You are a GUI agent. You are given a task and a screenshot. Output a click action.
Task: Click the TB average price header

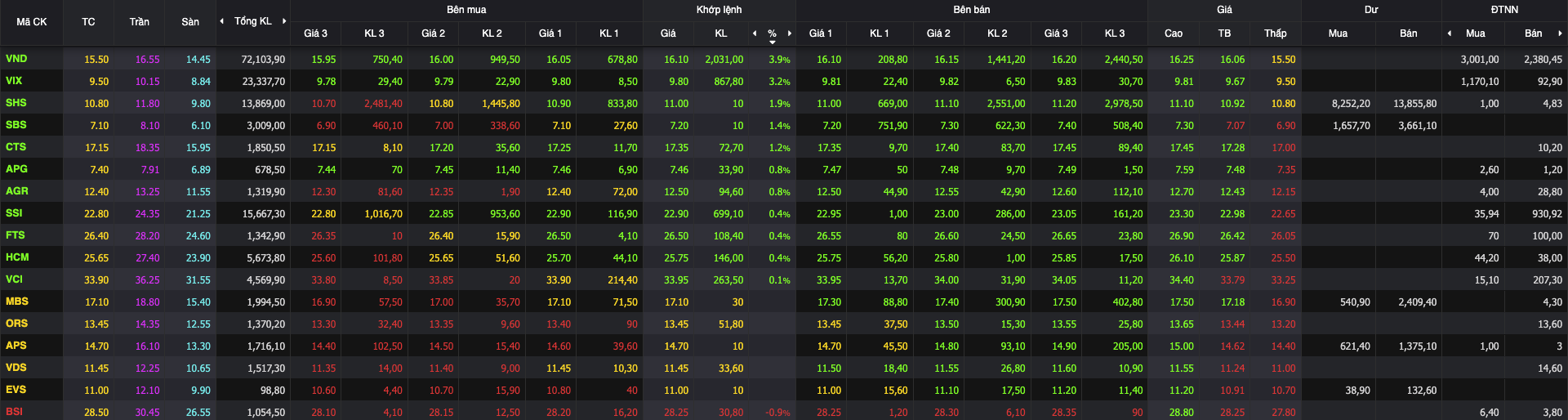[x=1224, y=34]
